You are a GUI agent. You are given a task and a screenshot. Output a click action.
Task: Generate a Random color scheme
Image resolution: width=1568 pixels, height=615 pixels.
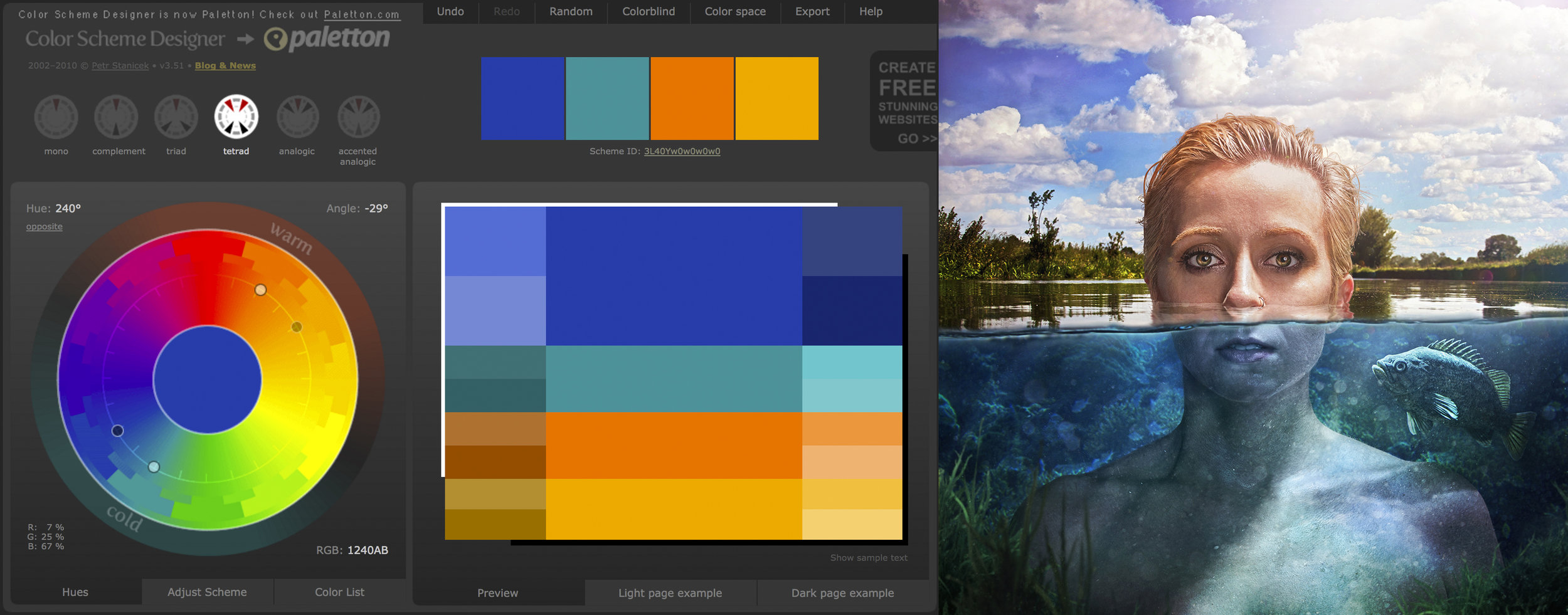(571, 12)
